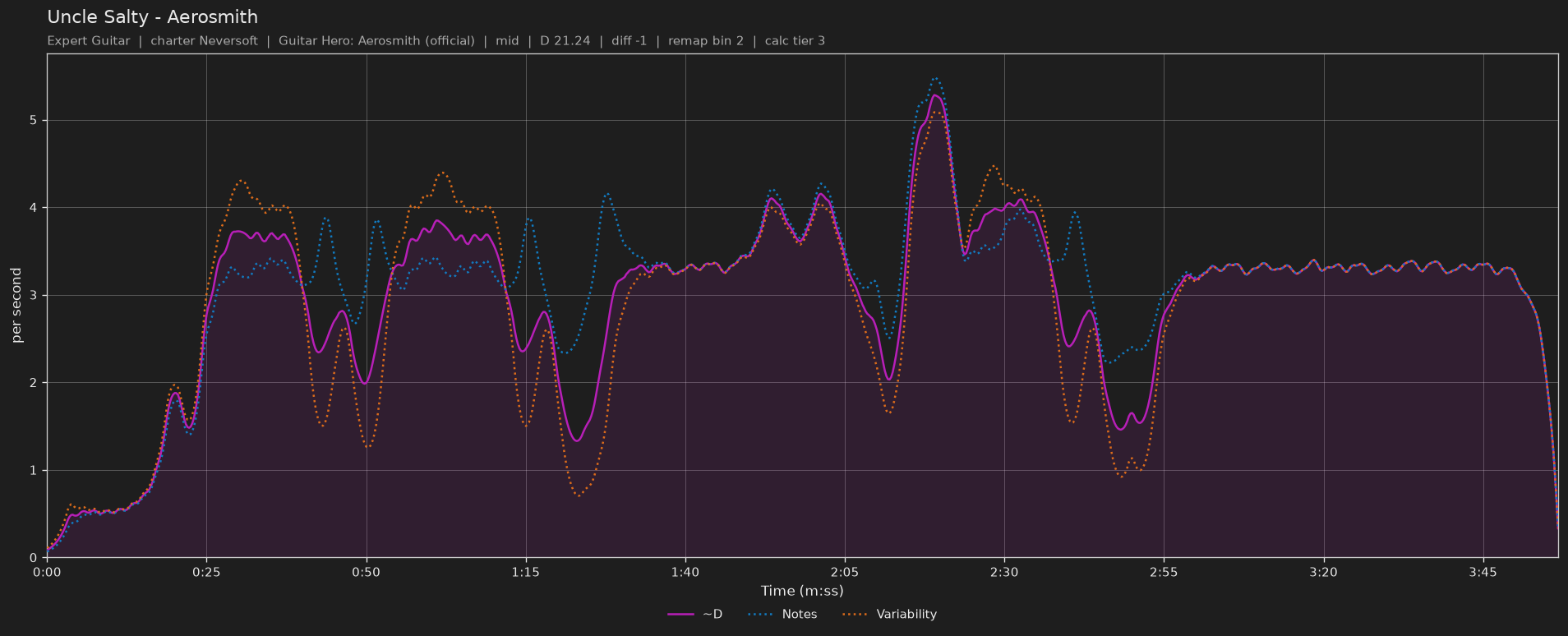
Task: Click the 'diff -1' subtitle value
Action: pos(629,40)
